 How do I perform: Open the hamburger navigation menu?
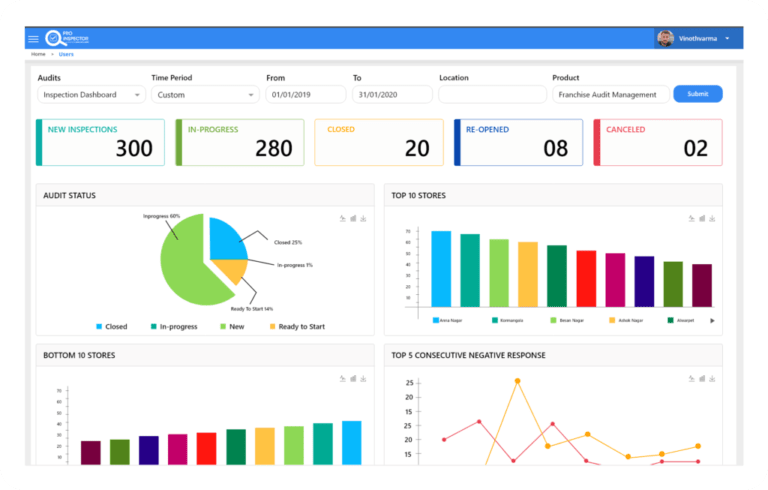33,39
